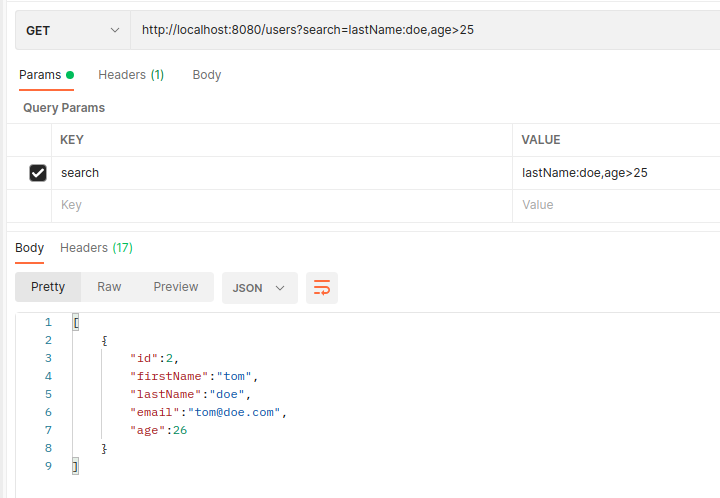Uncheck the search query param checkbox
This screenshot has width=720, height=498.
(38, 173)
